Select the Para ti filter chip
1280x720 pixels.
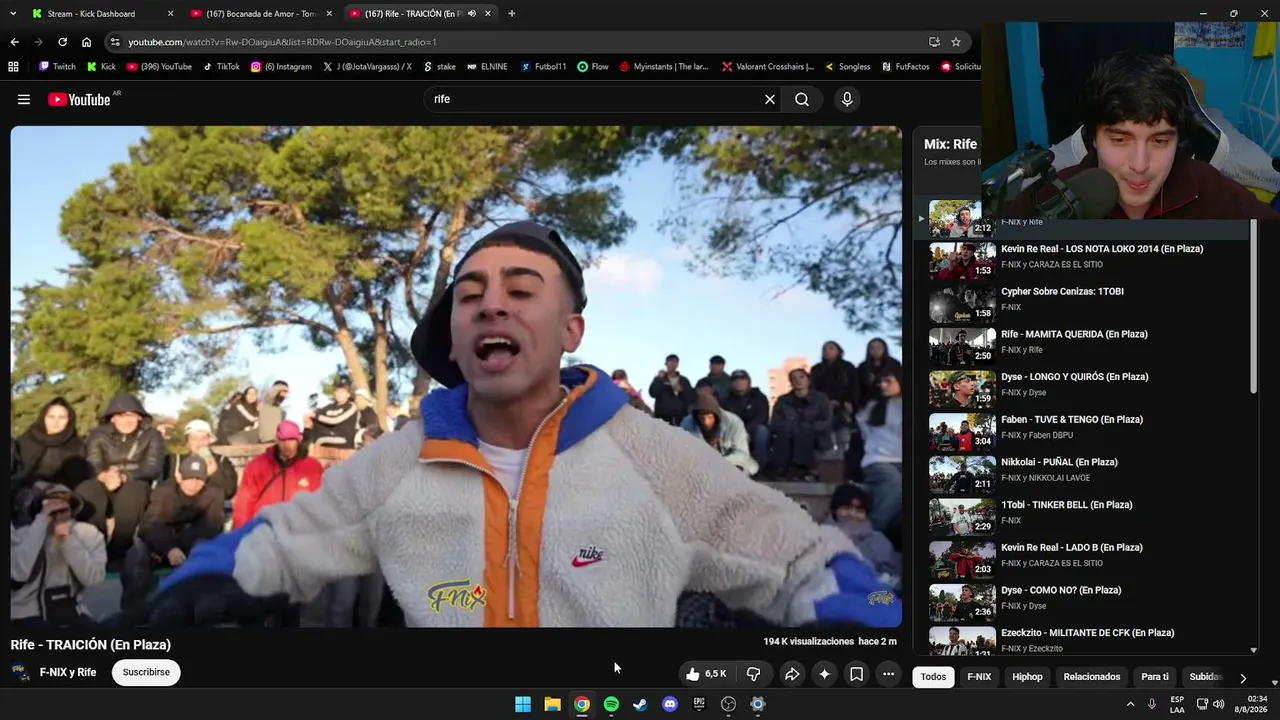pyautogui.click(x=1155, y=677)
